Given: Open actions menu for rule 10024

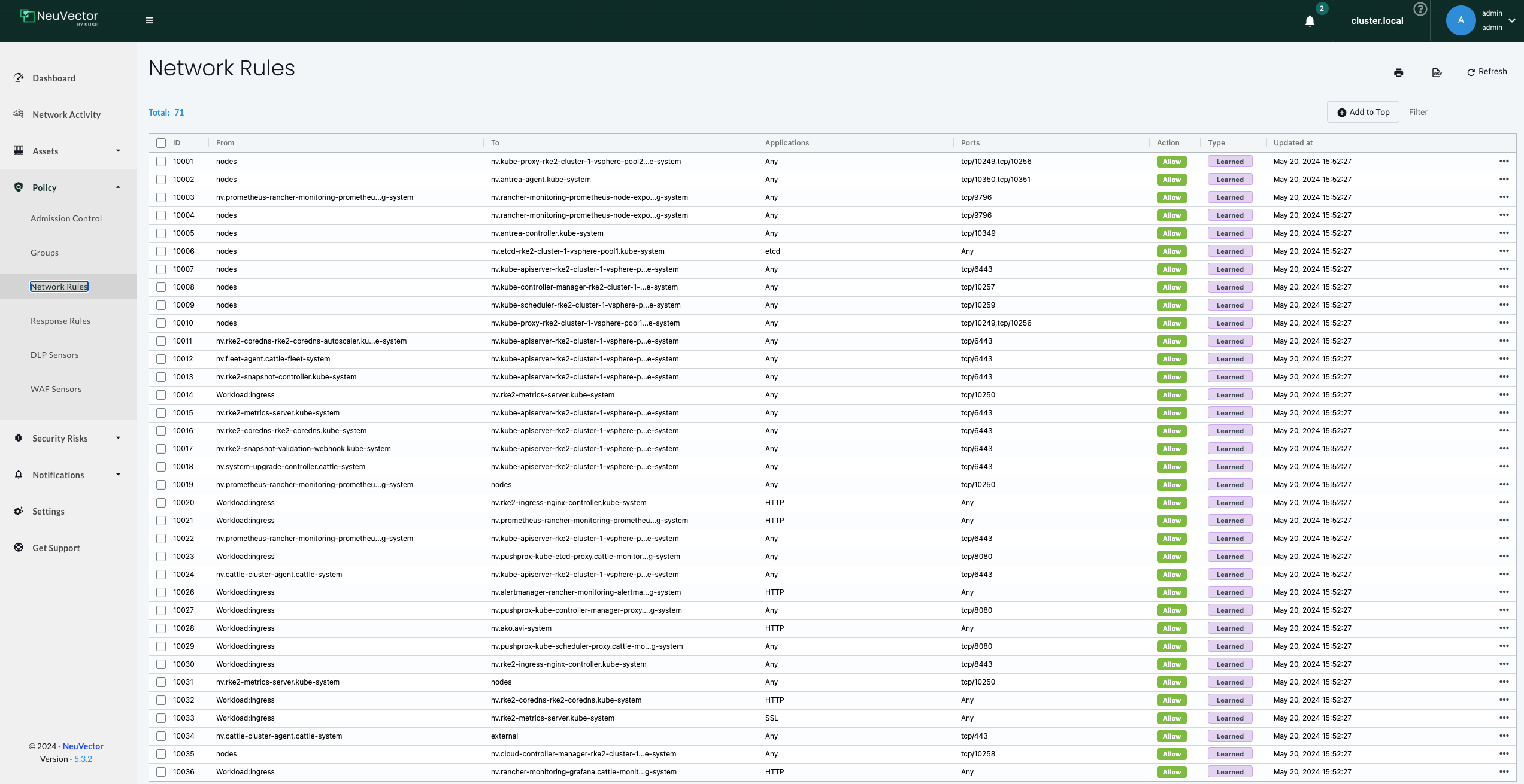Looking at the screenshot, I should pyautogui.click(x=1504, y=574).
